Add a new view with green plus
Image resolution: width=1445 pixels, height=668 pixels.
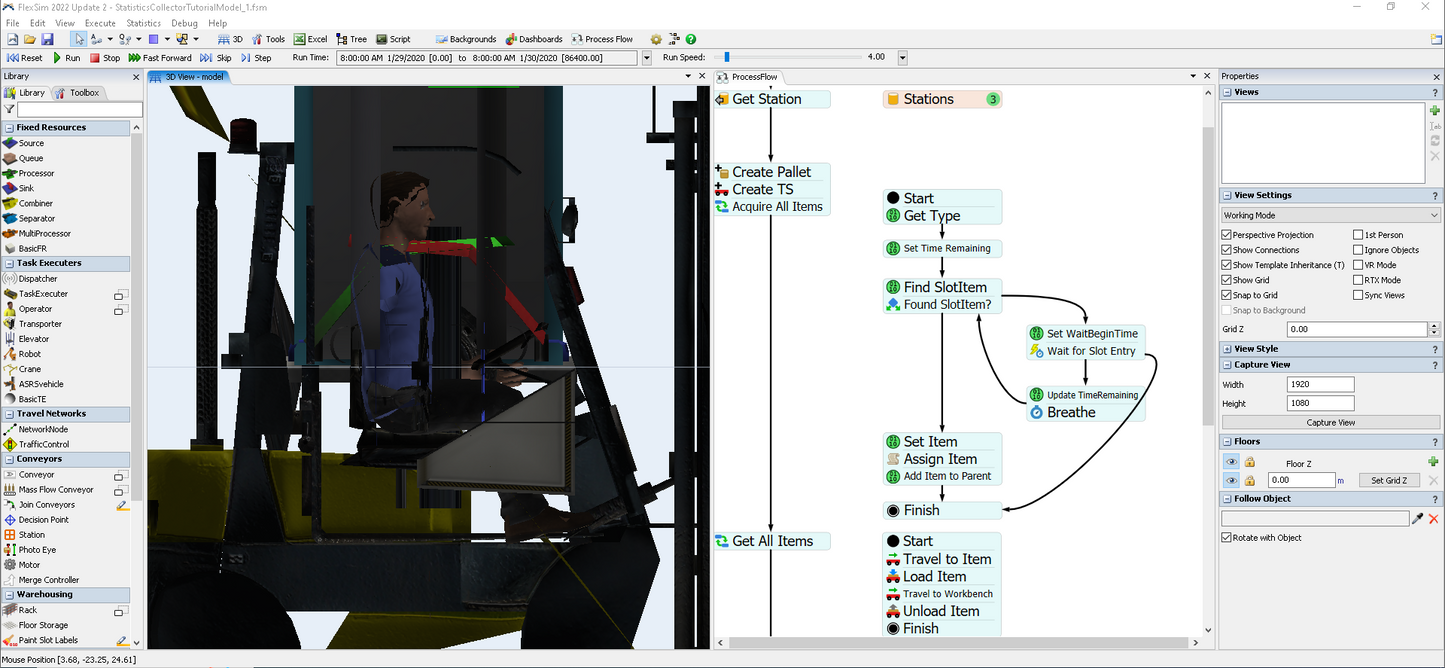tap(1435, 110)
